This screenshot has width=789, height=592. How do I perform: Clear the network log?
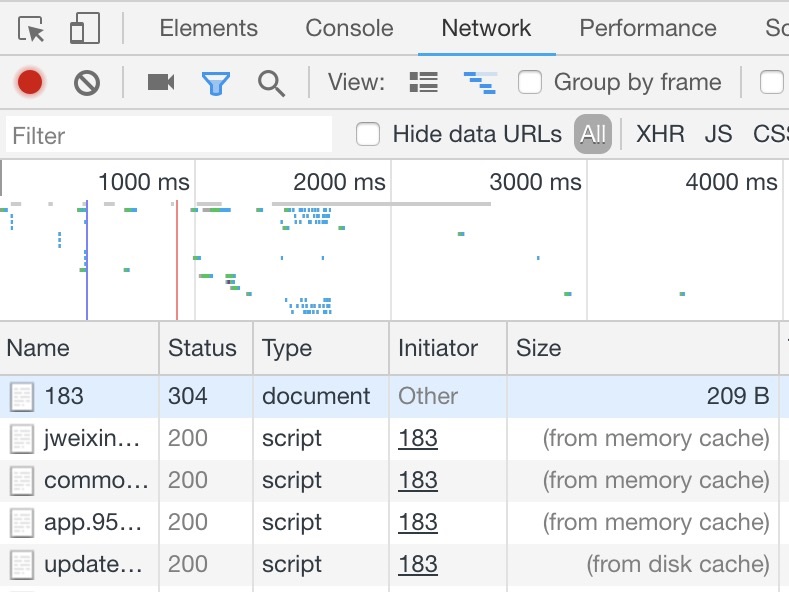click(x=87, y=82)
